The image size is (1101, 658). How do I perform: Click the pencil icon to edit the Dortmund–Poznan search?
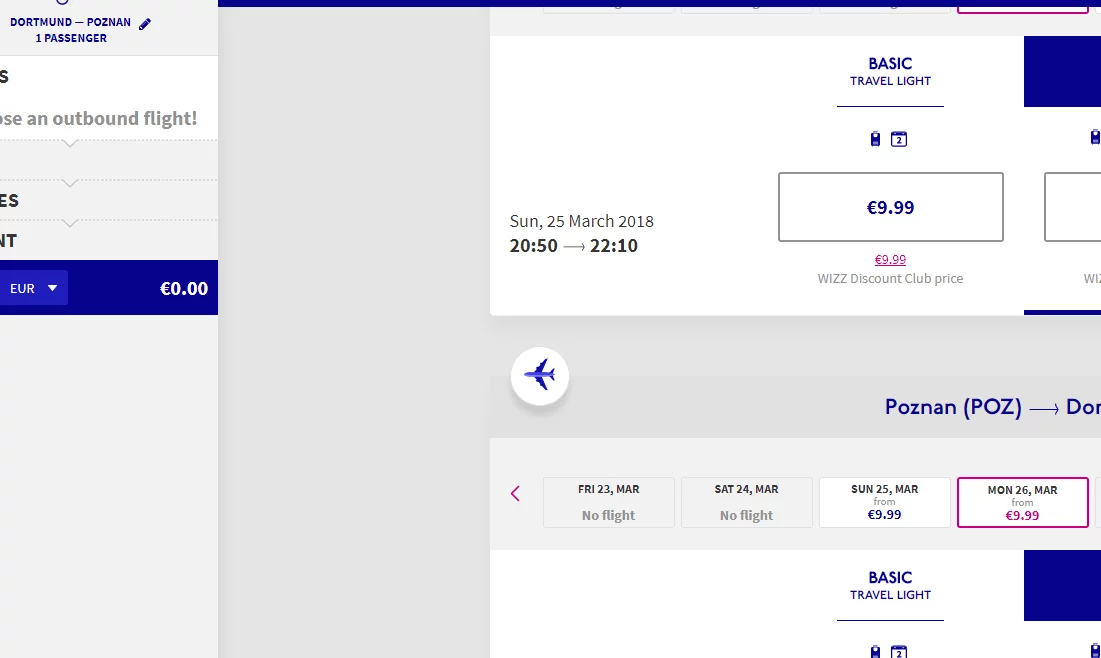click(x=145, y=23)
